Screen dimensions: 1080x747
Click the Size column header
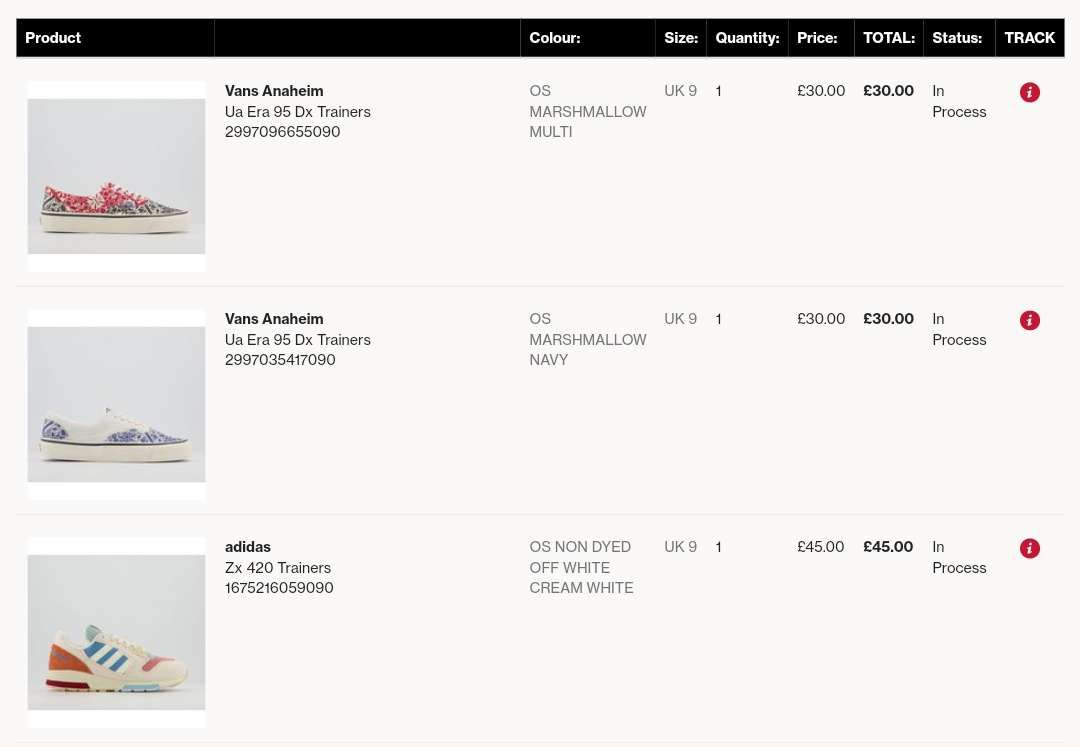click(x=681, y=38)
